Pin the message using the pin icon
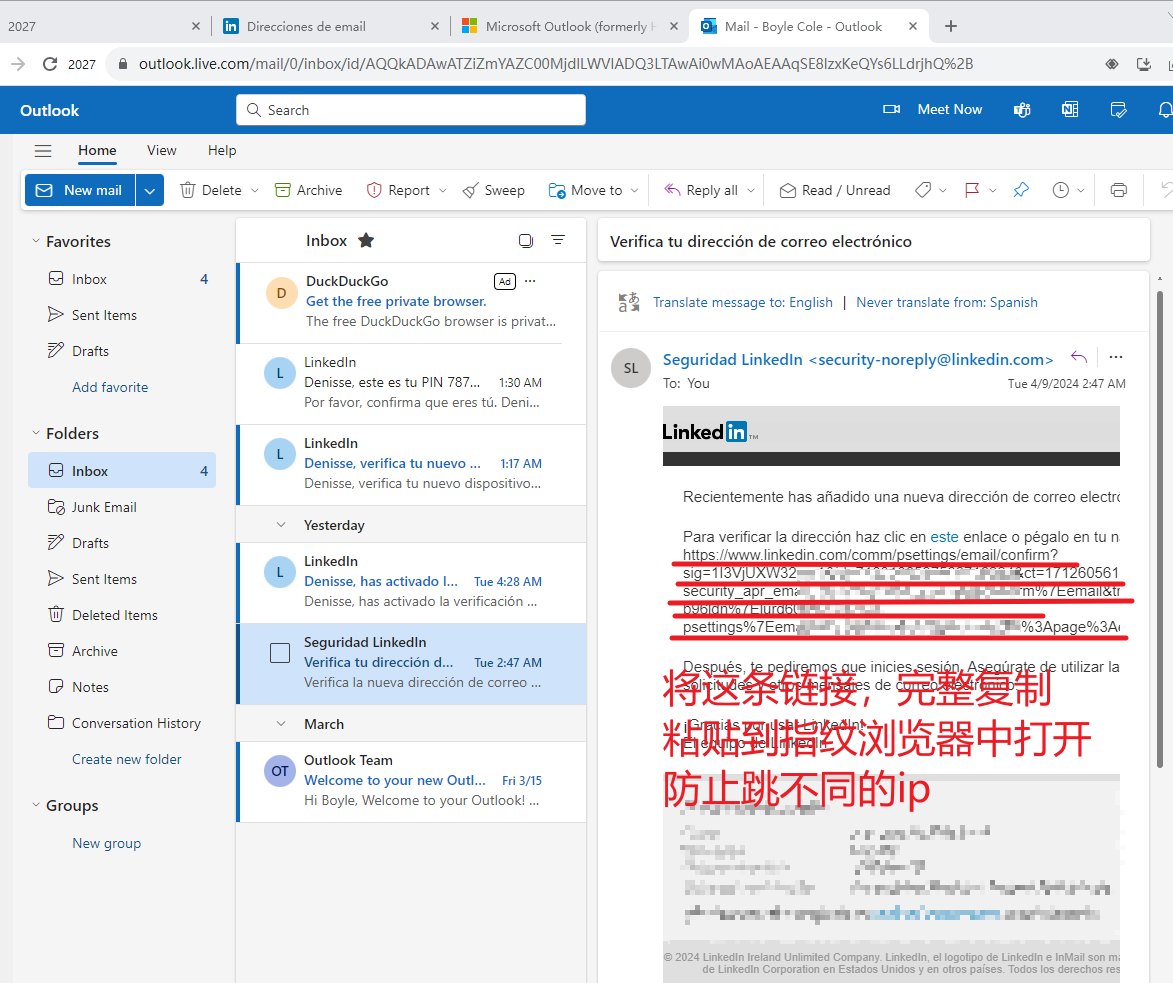 [x=1021, y=190]
